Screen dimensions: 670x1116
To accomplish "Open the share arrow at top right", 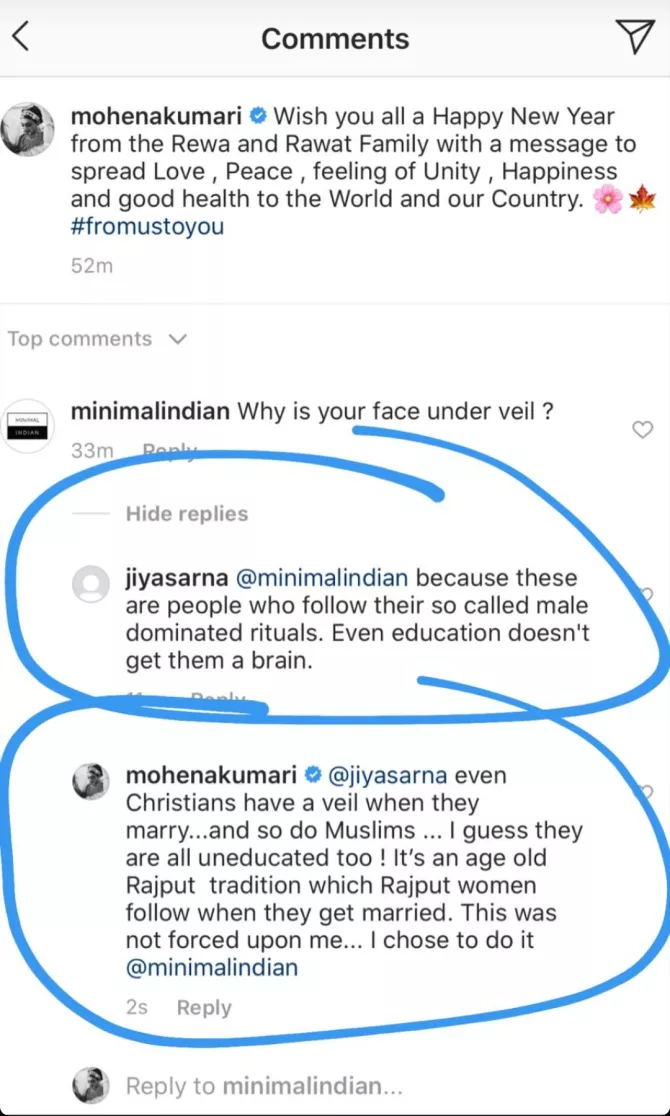I will click(636, 36).
